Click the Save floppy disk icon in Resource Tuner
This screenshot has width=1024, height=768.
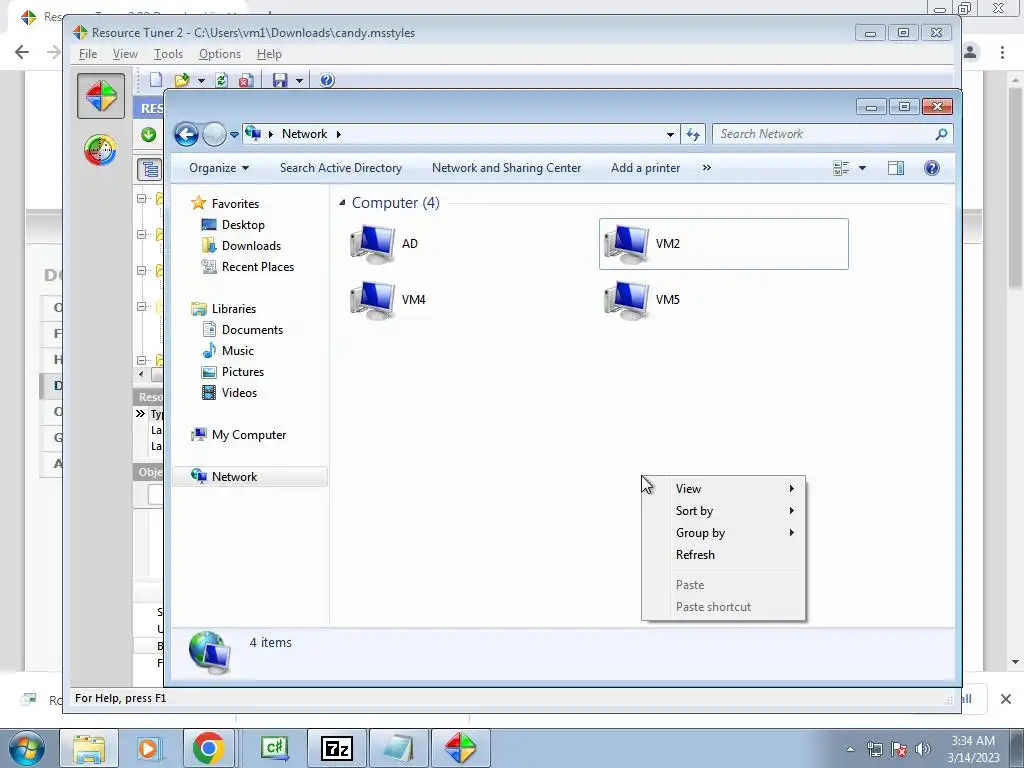(x=280, y=80)
